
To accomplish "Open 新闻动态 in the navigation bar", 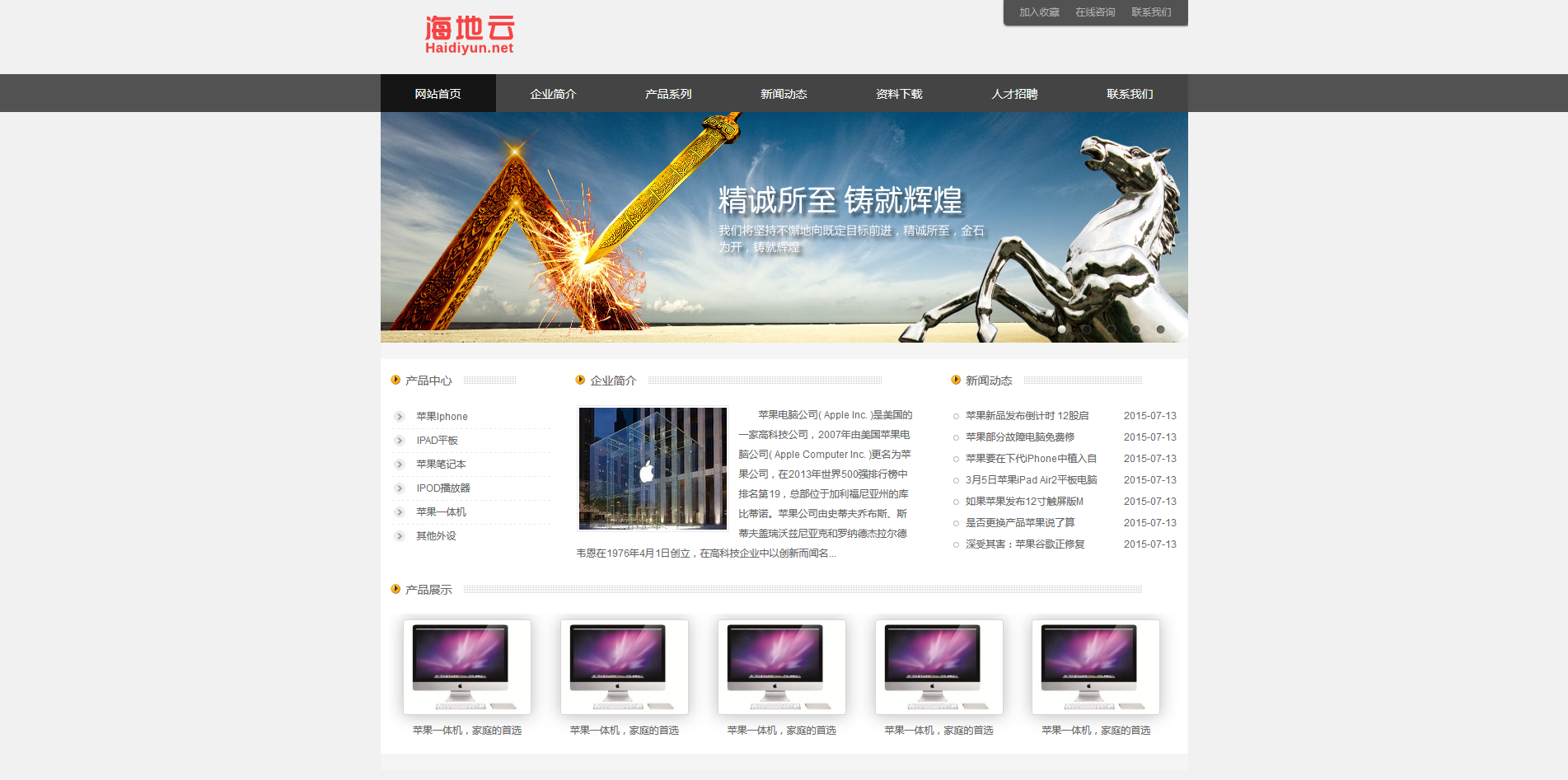I will 784,93.
